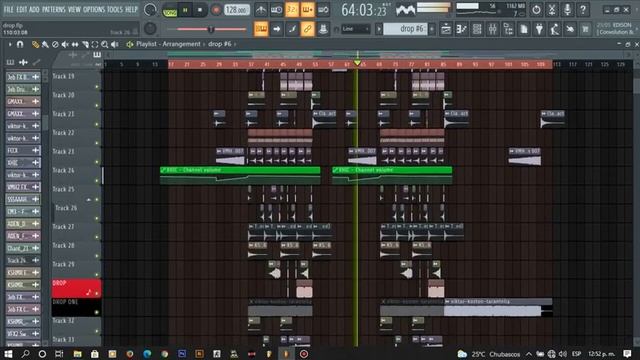
Task: Select the Playlist select tool
Action: coord(95,44)
